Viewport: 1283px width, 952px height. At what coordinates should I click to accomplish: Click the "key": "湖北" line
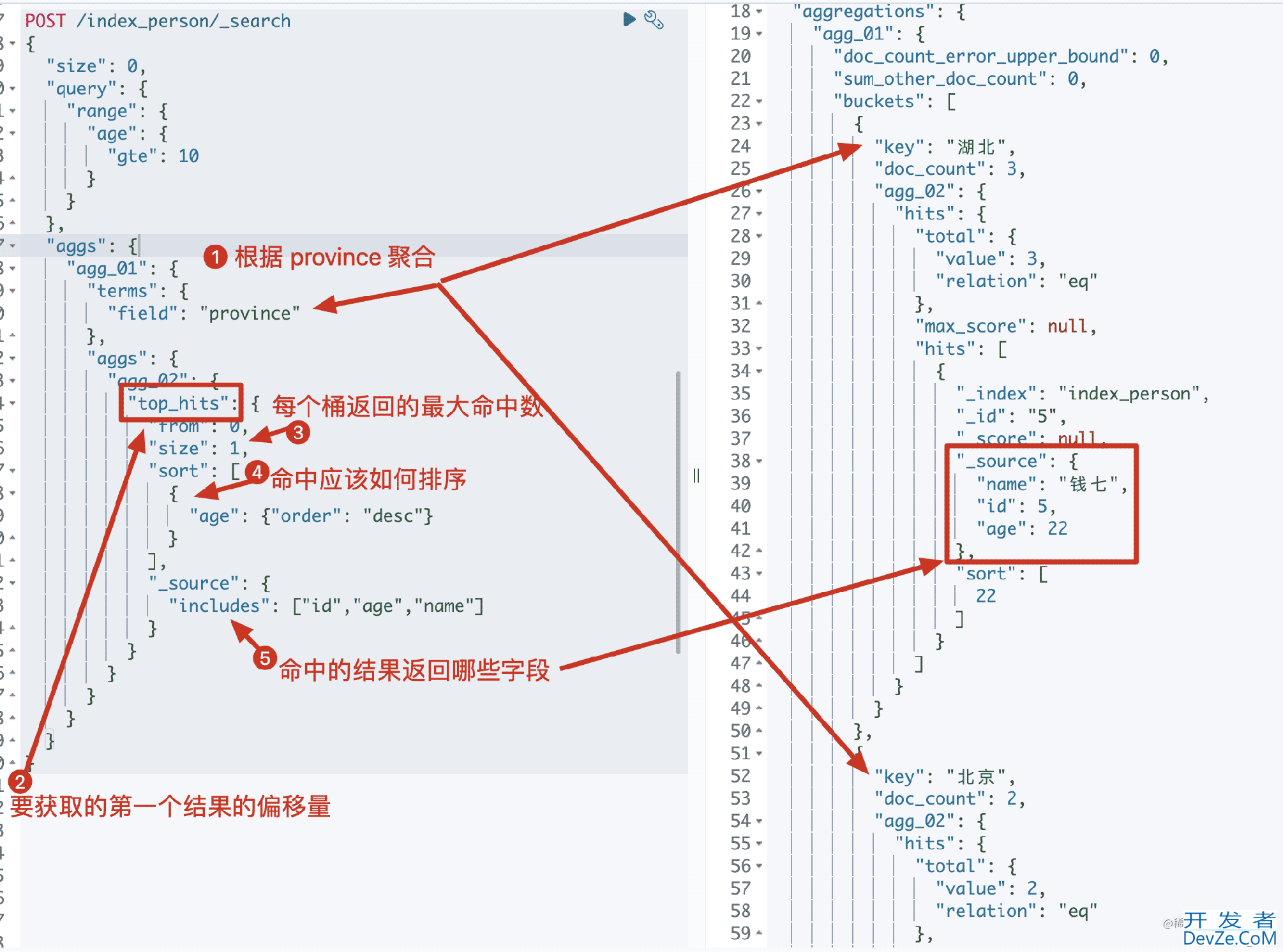(945, 147)
